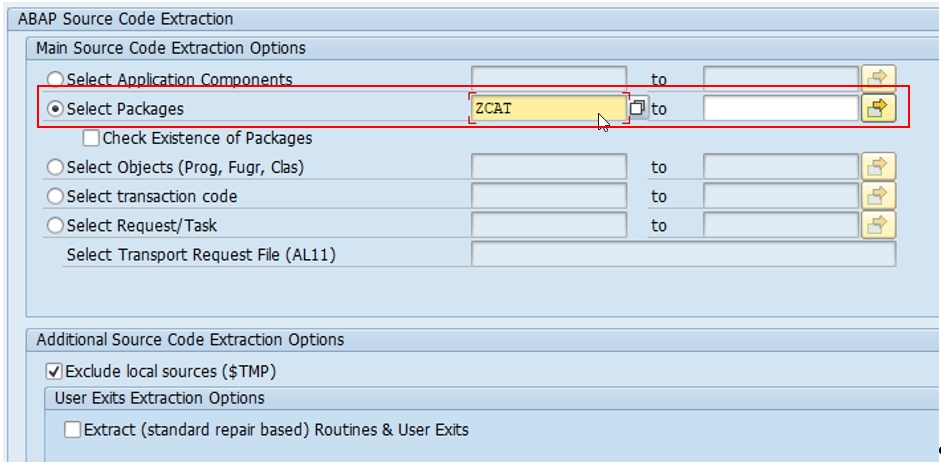941x464 pixels.
Task: Click the package field containing ZCAT
Action: click(549, 108)
